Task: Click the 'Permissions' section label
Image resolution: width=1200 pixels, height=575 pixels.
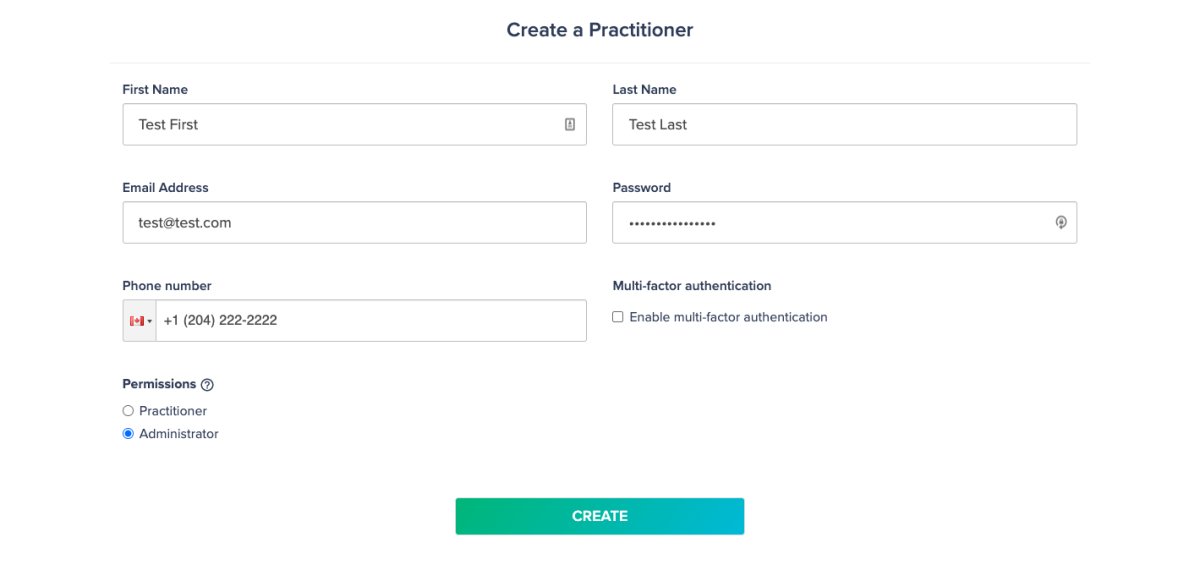Action: (159, 384)
